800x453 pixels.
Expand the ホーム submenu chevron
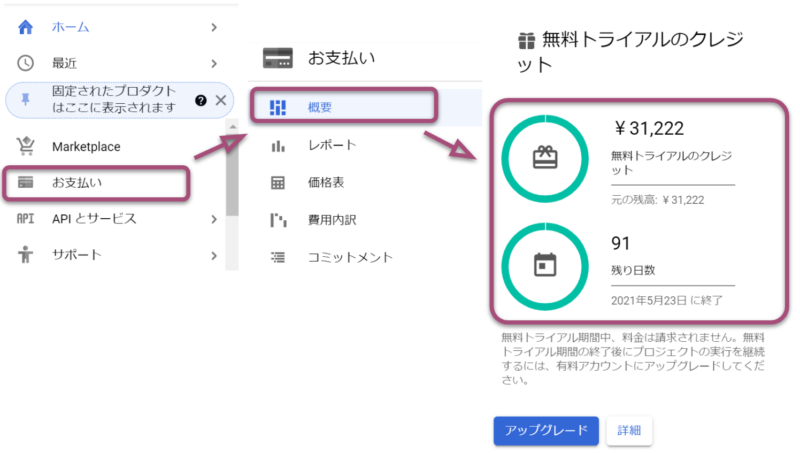(x=214, y=29)
